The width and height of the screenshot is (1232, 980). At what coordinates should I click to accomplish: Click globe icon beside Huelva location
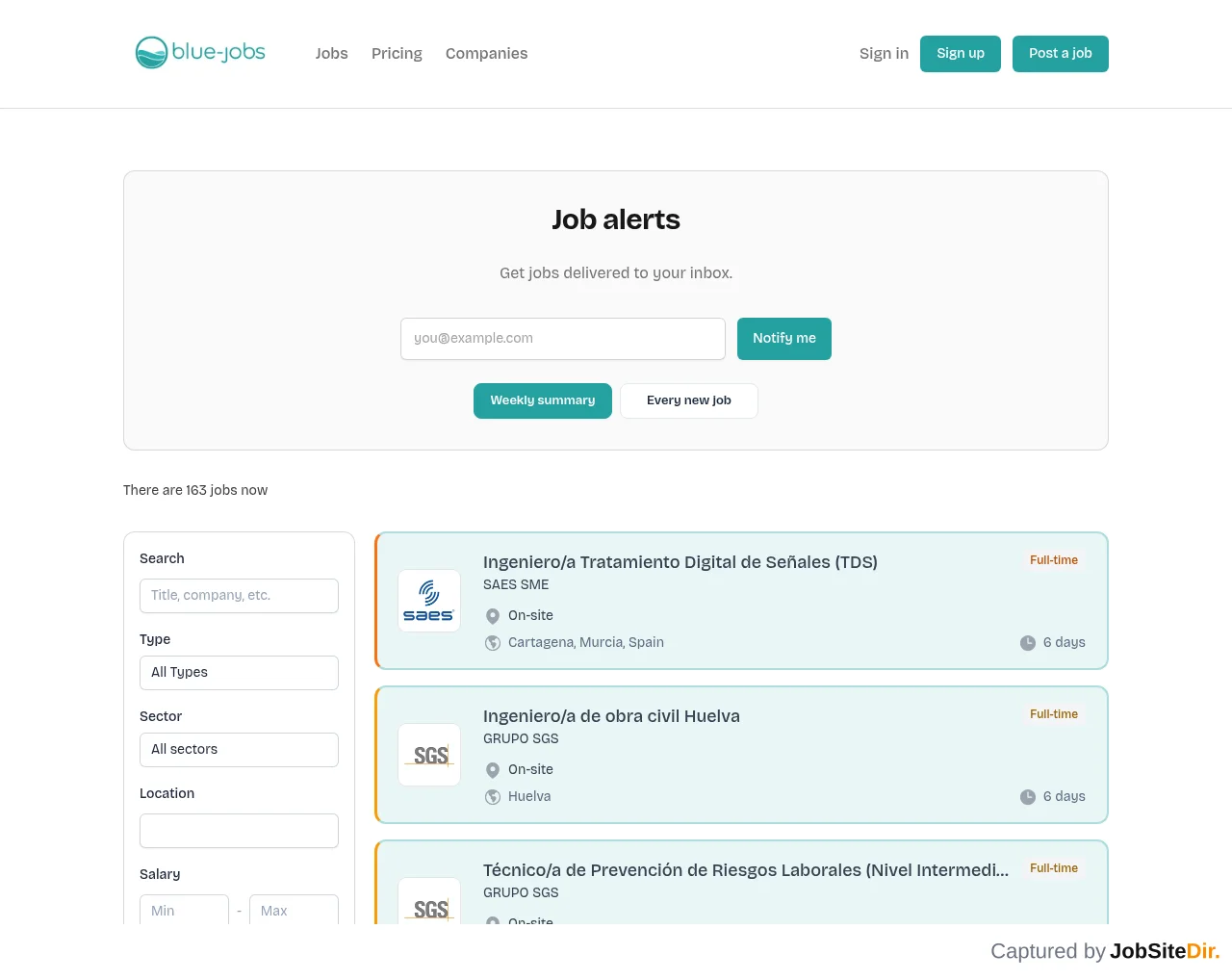pyautogui.click(x=493, y=797)
